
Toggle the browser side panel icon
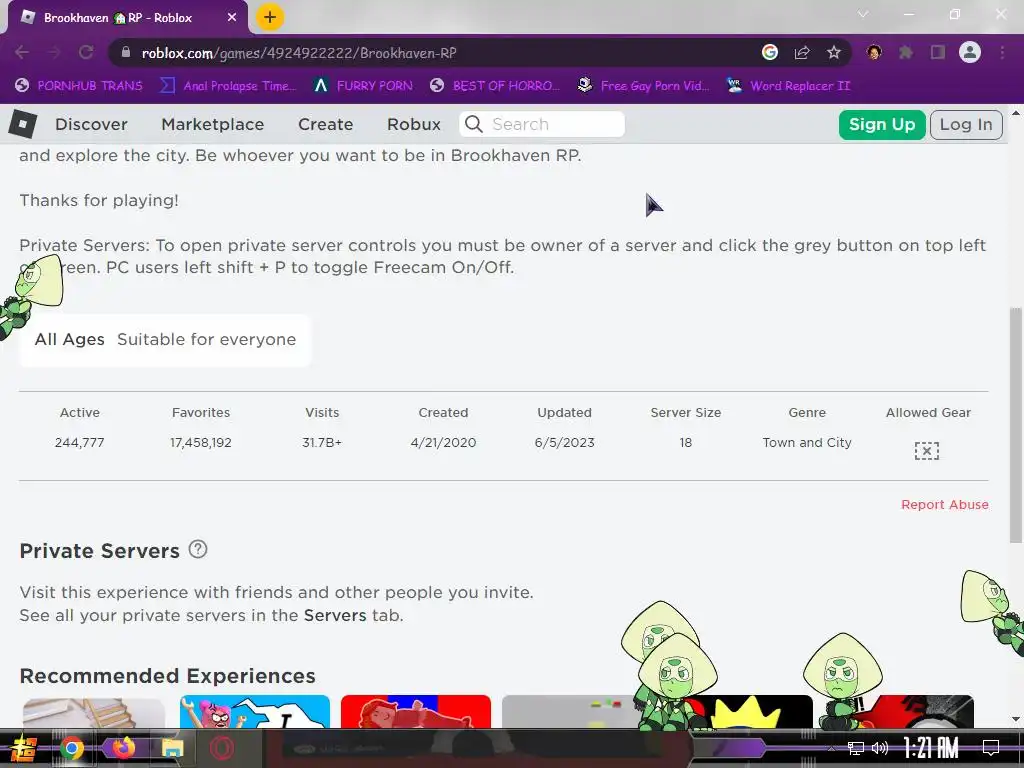tap(938, 52)
